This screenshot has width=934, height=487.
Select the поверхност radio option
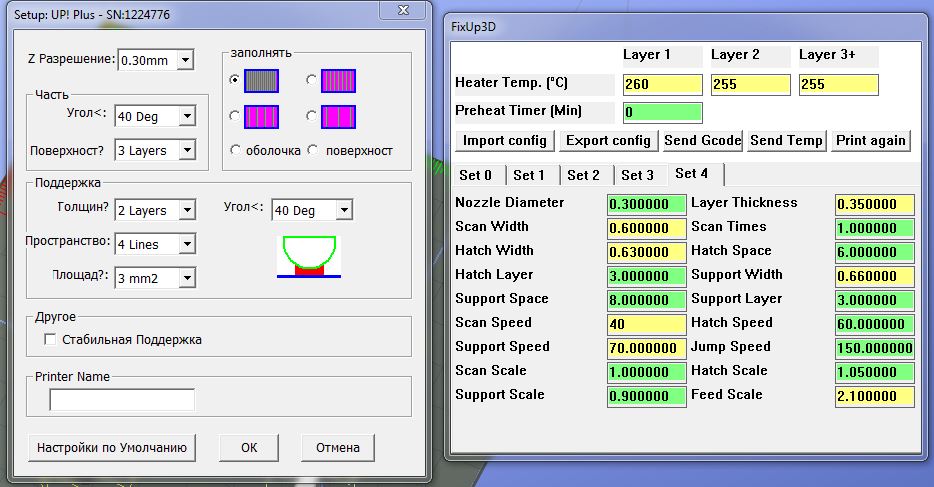click(313, 150)
